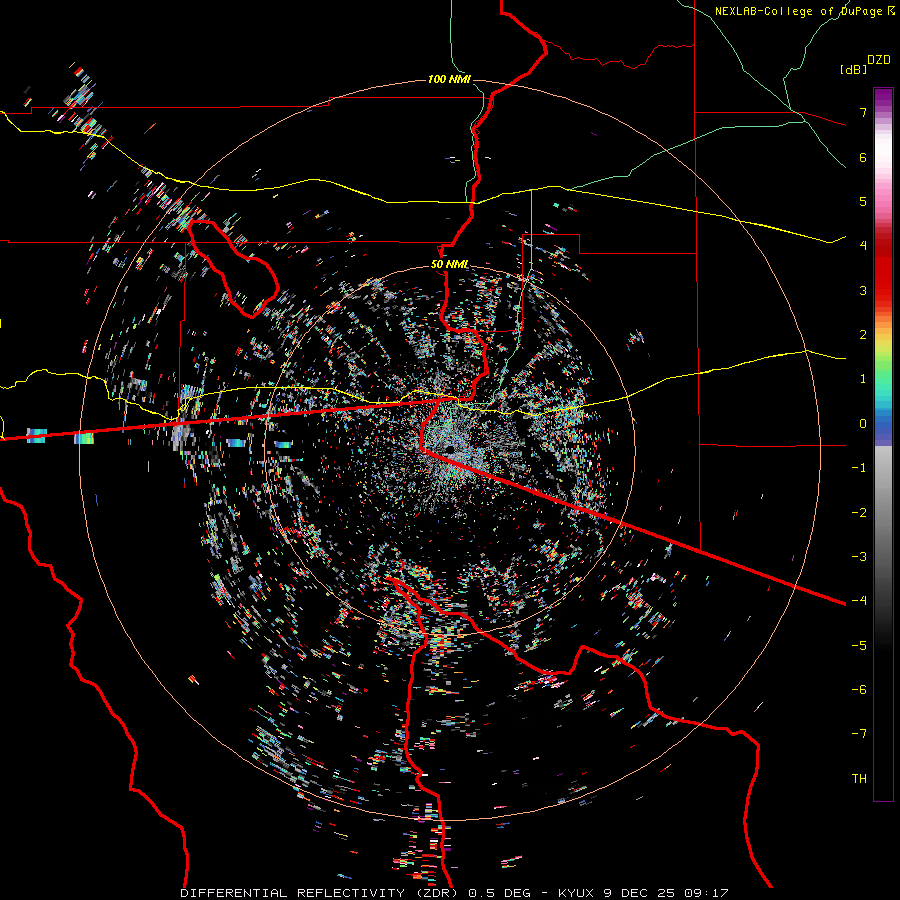This screenshot has height=900, width=900.
Task: Select the 50 NMI range ring label
Action: pyautogui.click(x=449, y=265)
